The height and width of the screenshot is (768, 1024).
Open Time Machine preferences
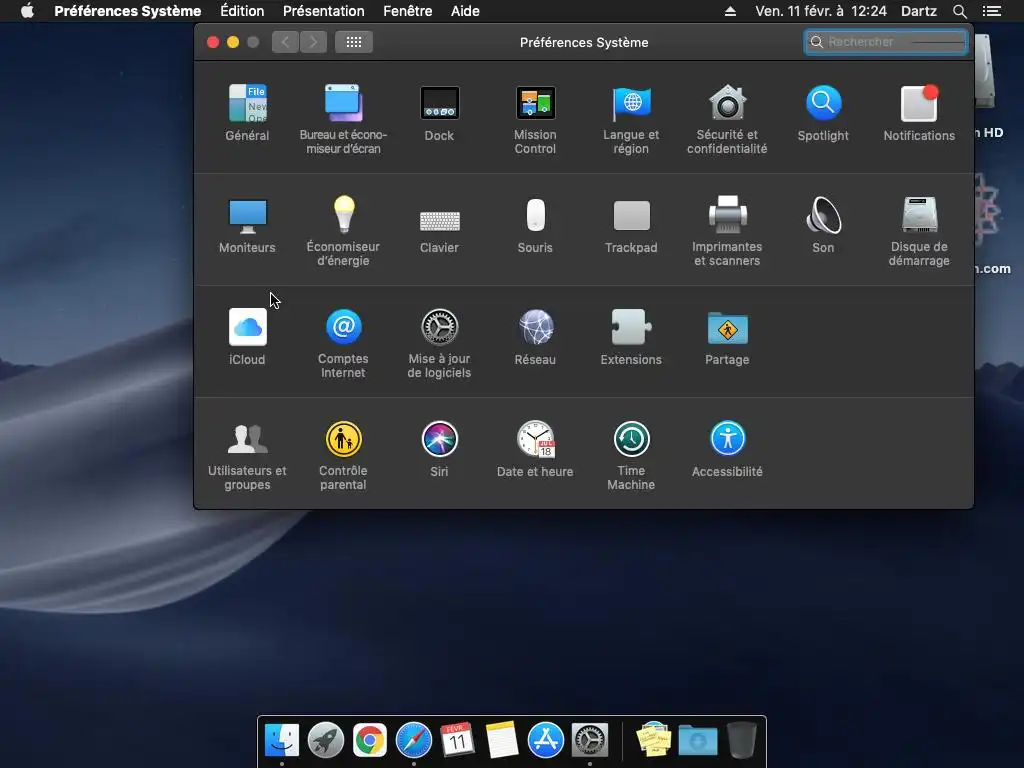(632, 455)
